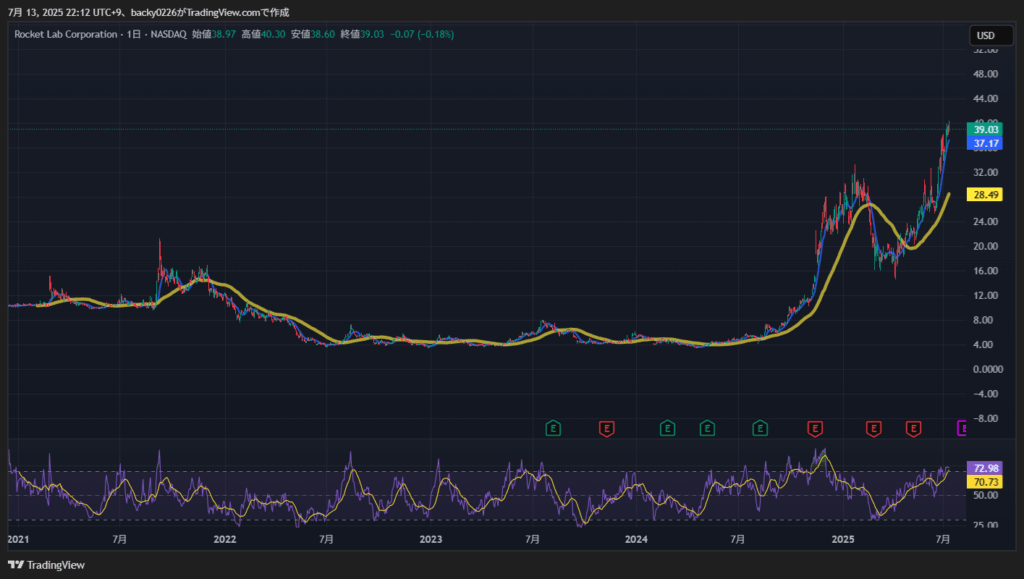The image size is (1024, 579).
Task: Select the red earnings marker for February 2025
Action: [x=873, y=428]
